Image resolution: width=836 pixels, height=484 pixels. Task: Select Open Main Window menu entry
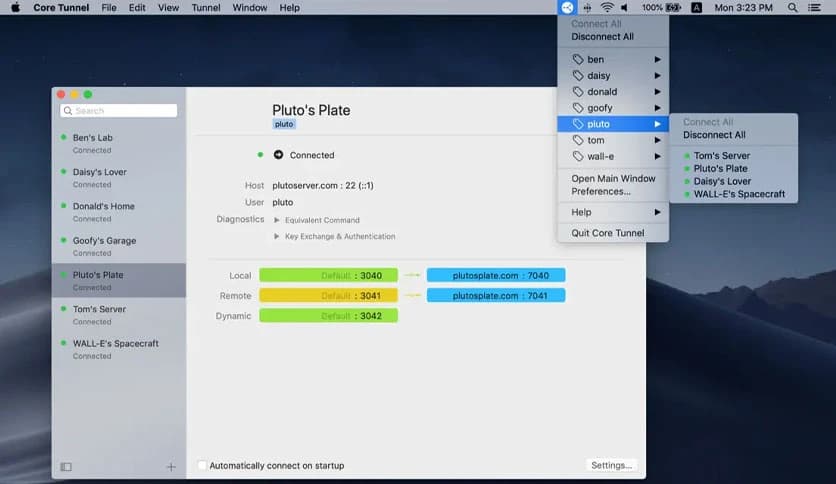pos(613,179)
